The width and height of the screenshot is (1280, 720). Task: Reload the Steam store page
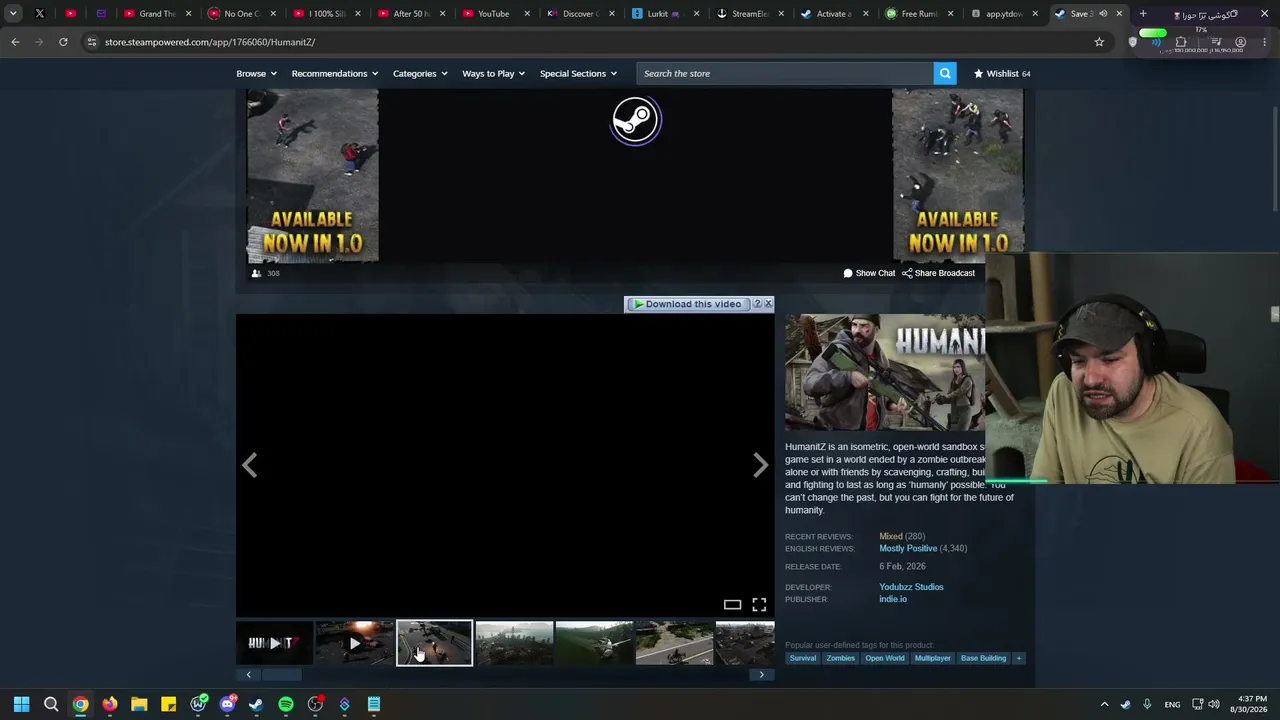point(63,42)
